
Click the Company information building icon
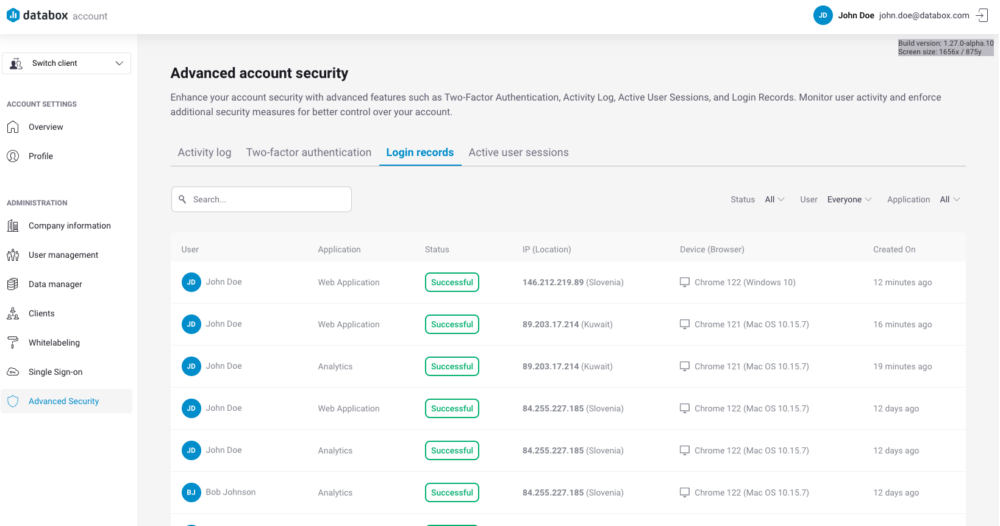pos(13,226)
